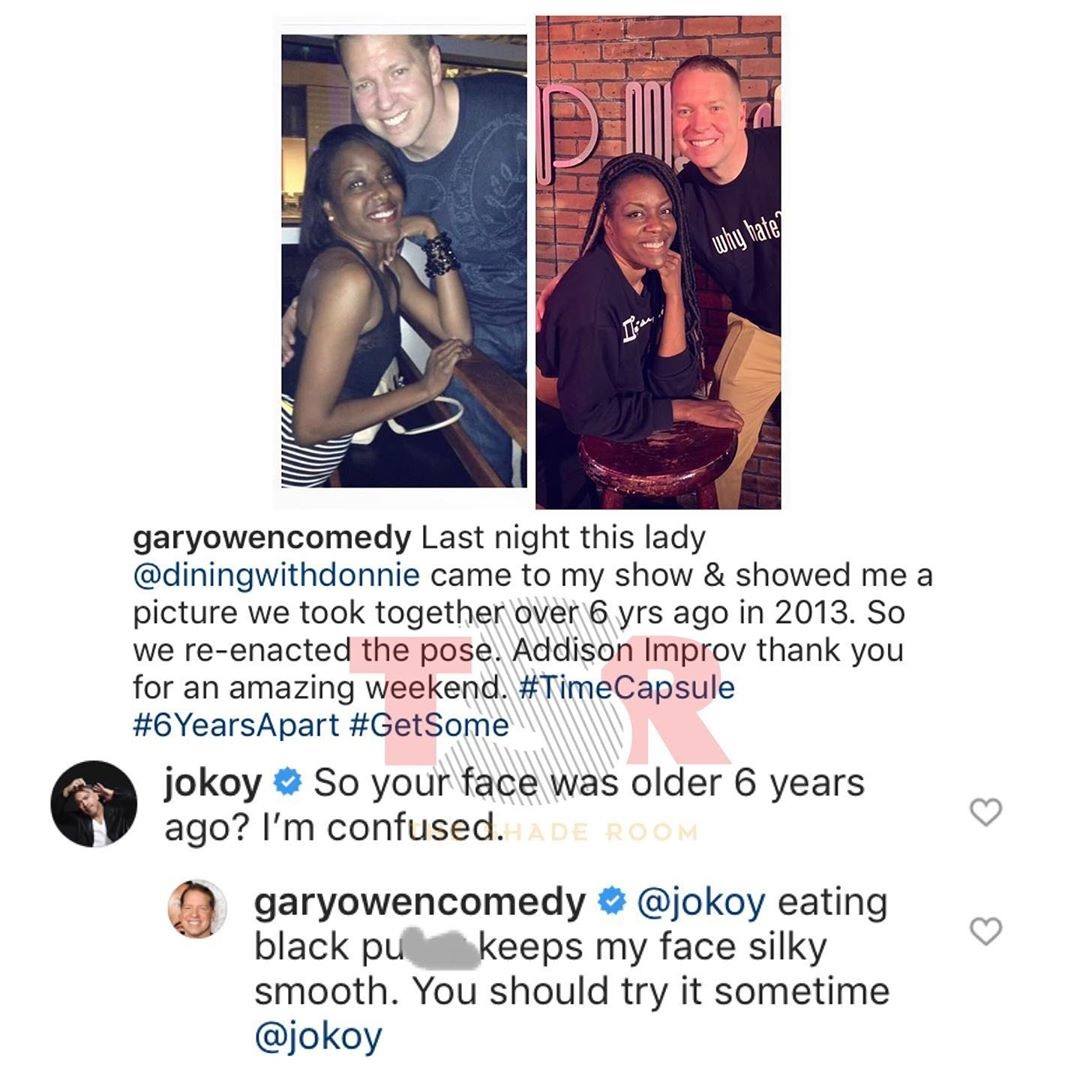Like jokoy's comment with the heart icon
This screenshot has height=1080, width=1080.
click(986, 812)
